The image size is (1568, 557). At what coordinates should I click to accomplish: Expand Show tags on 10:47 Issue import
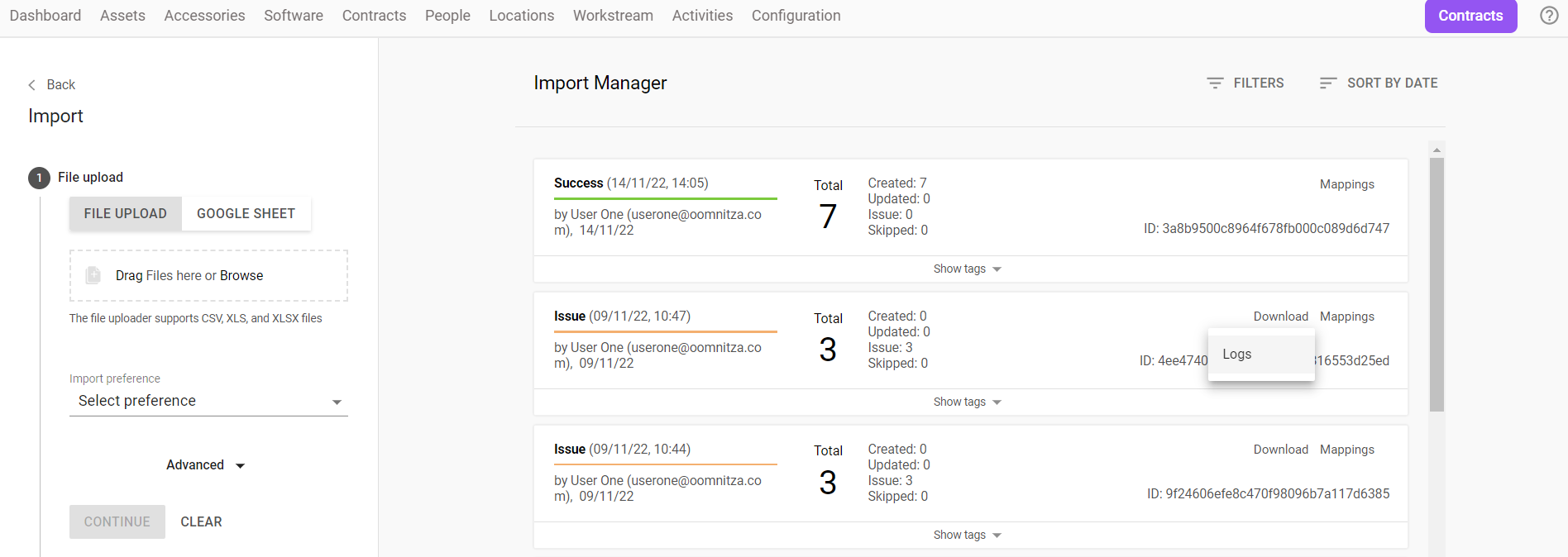pos(967,402)
